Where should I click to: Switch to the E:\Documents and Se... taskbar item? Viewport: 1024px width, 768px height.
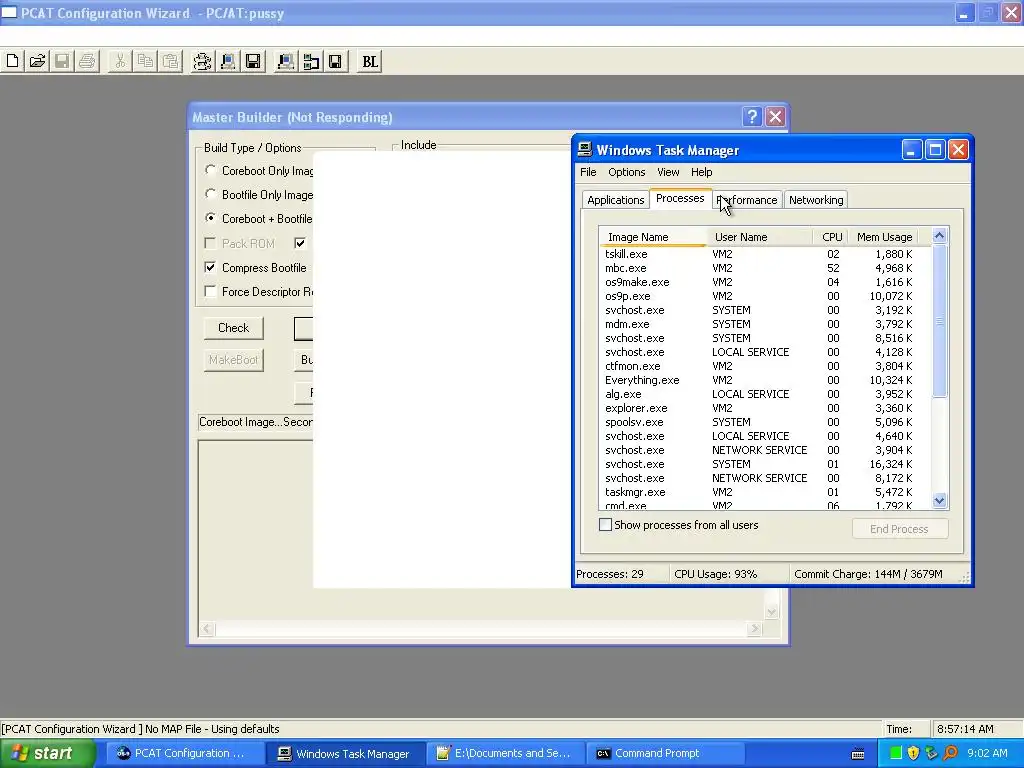click(505, 754)
